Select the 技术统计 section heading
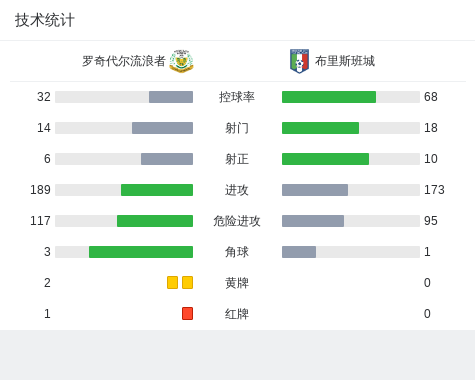The height and width of the screenshot is (380, 475). pos(45,20)
